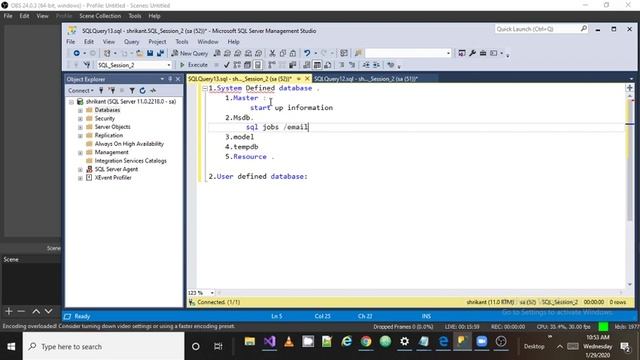Select Integration Services Catalogs folder
This screenshot has height=360, width=640.
click(x=131, y=161)
